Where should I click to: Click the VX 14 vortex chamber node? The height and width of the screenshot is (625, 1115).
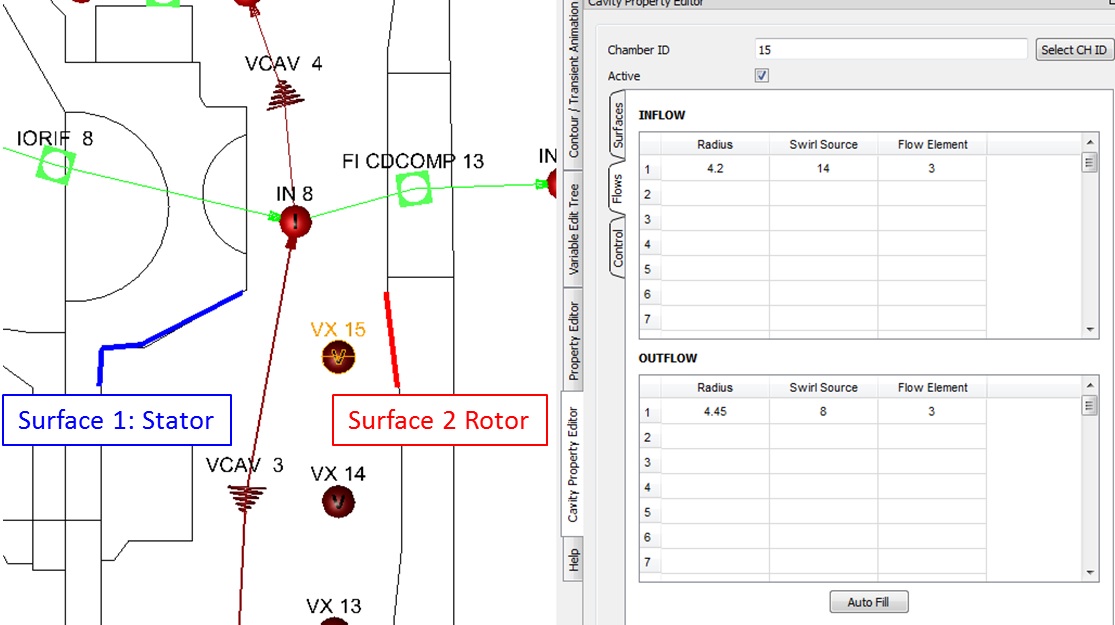pyautogui.click(x=338, y=502)
